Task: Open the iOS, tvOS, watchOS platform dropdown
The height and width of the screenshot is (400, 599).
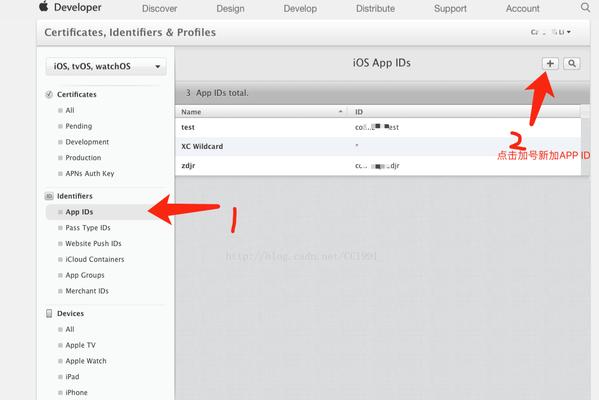Action: (x=106, y=66)
